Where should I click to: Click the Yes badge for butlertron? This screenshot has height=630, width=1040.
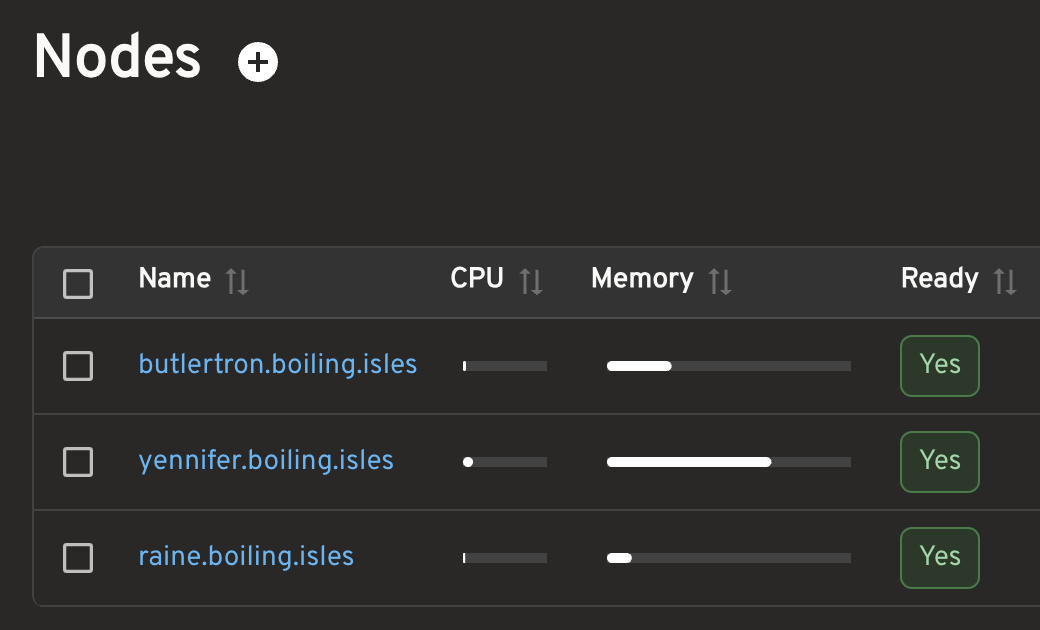pyautogui.click(x=939, y=366)
